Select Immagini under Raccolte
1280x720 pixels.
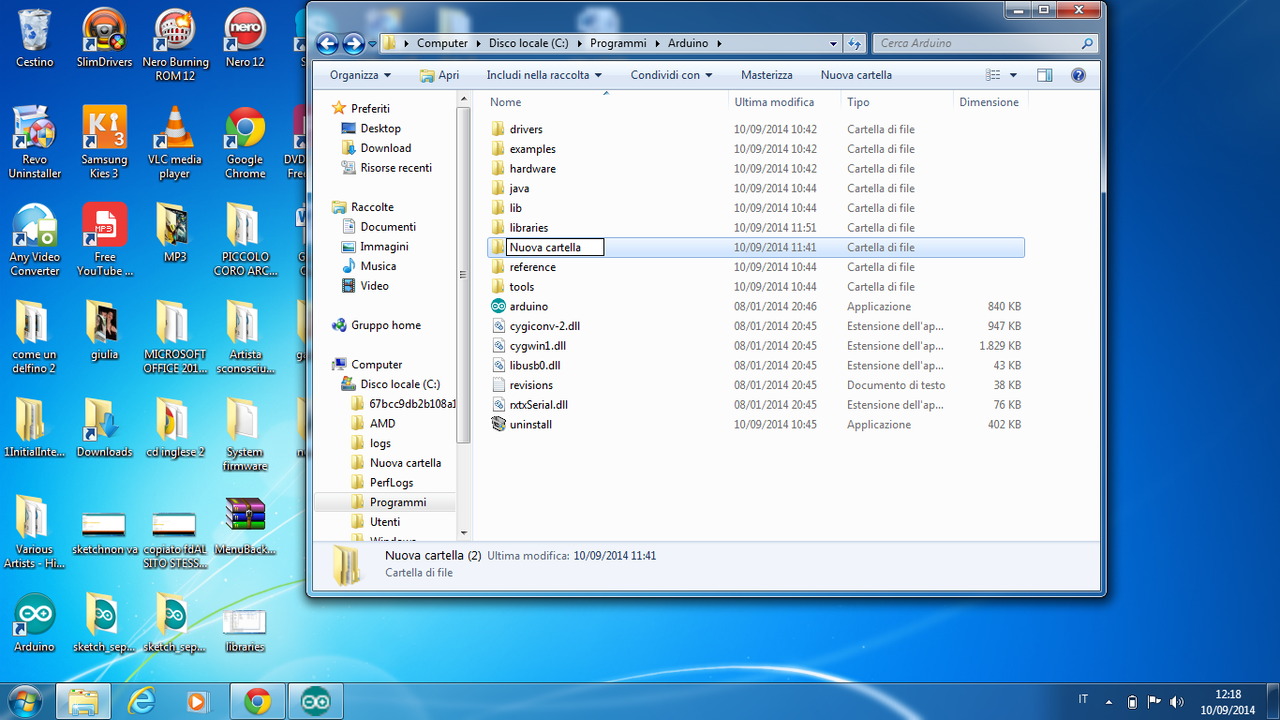tap(384, 246)
